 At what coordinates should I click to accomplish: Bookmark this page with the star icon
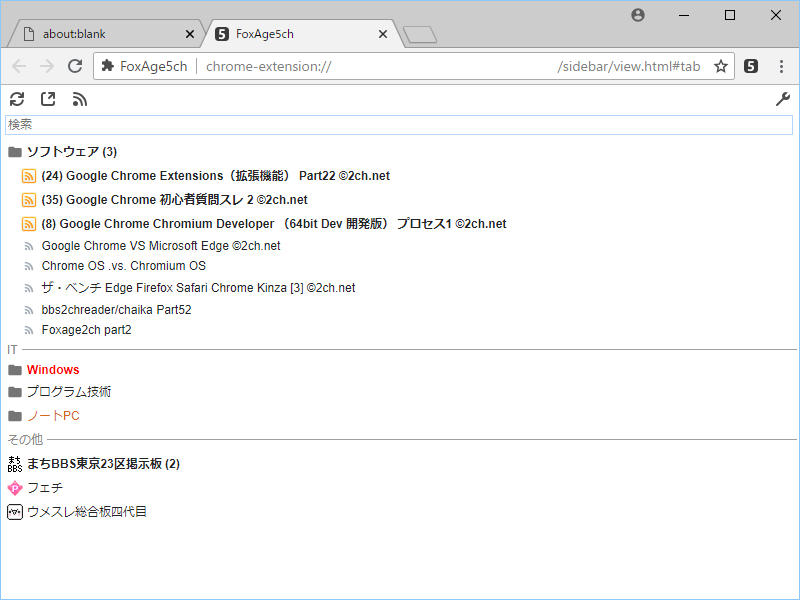point(720,66)
